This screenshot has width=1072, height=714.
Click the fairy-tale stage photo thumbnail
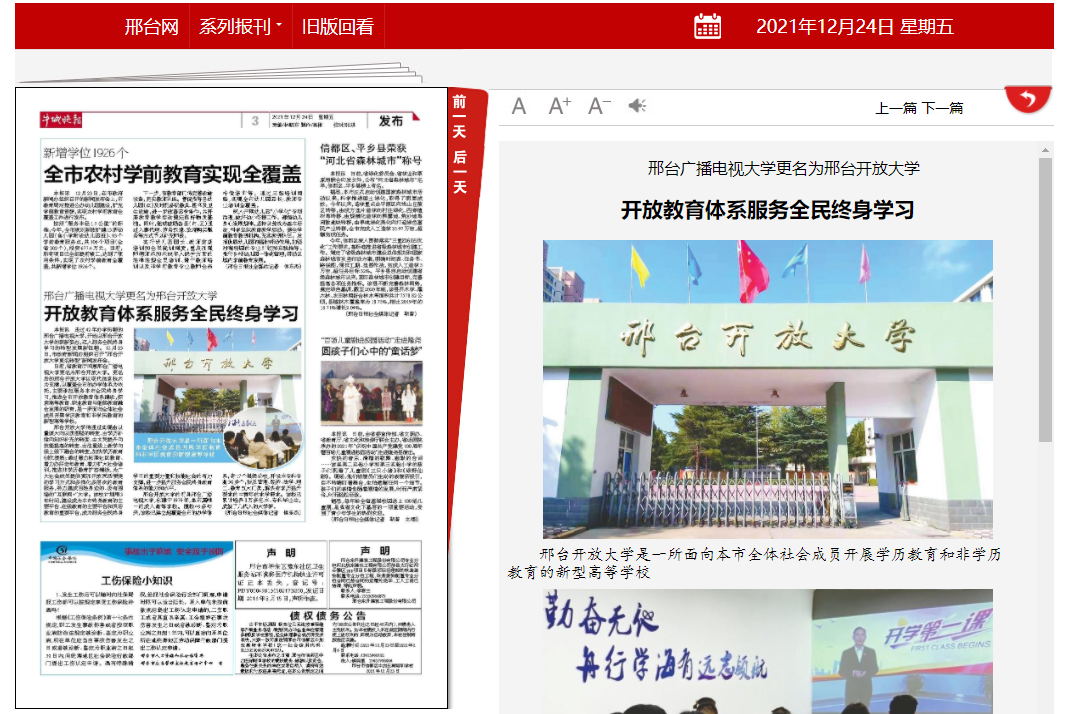[371, 393]
